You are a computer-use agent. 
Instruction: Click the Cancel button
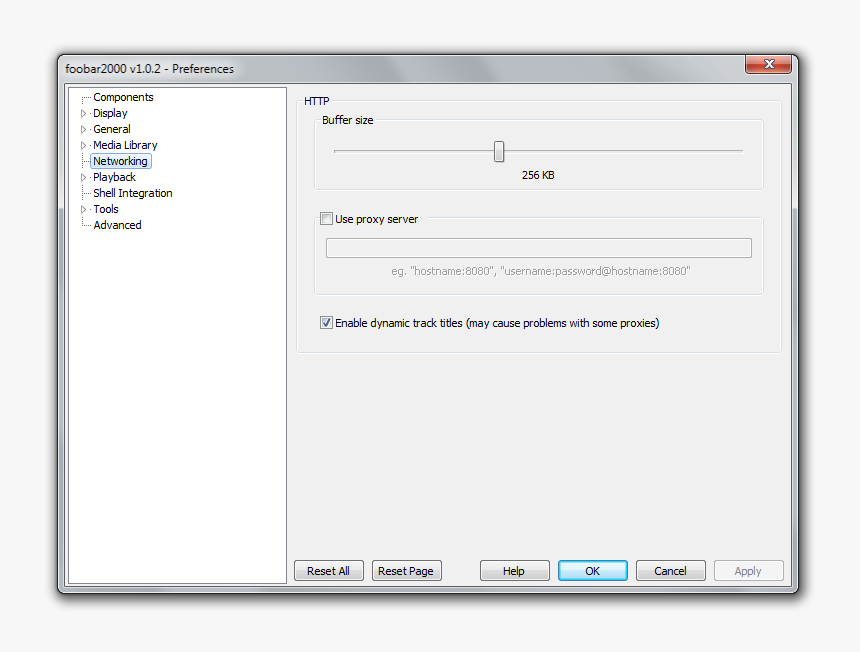click(670, 571)
